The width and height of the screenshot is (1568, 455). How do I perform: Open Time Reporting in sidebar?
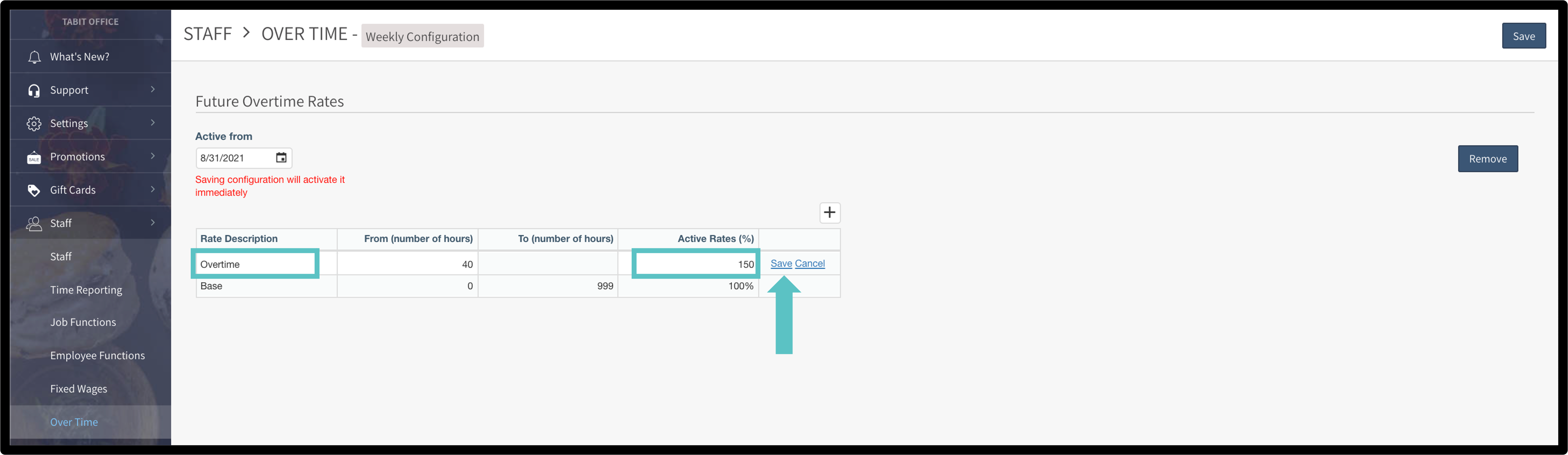[86, 290]
